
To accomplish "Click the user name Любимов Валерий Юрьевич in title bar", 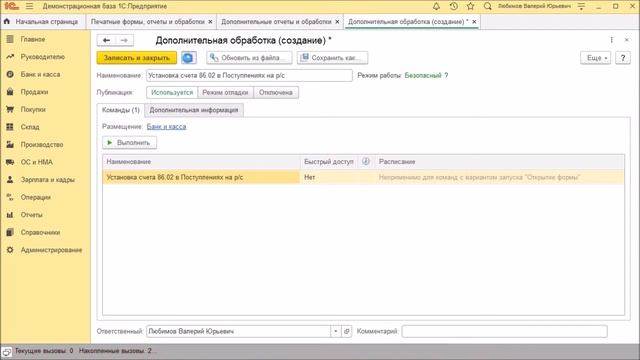I will click(x=534, y=6).
